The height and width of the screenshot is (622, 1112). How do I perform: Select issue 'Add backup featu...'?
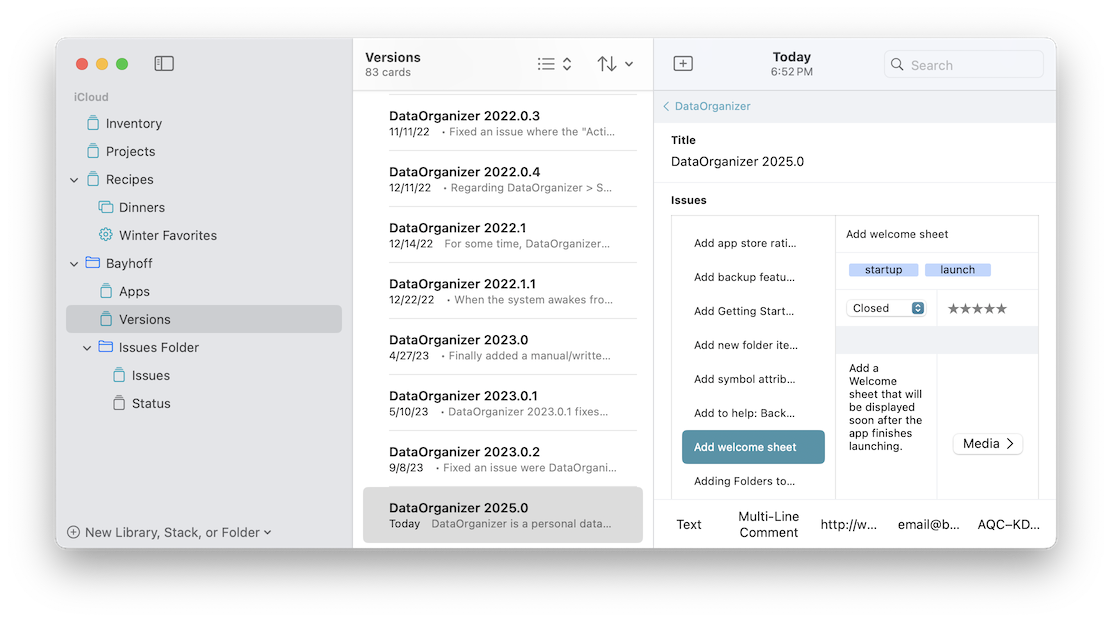coord(753,277)
